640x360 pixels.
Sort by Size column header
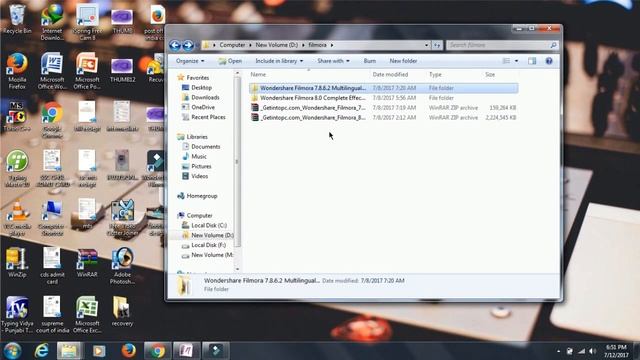click(x=490, y=75)
